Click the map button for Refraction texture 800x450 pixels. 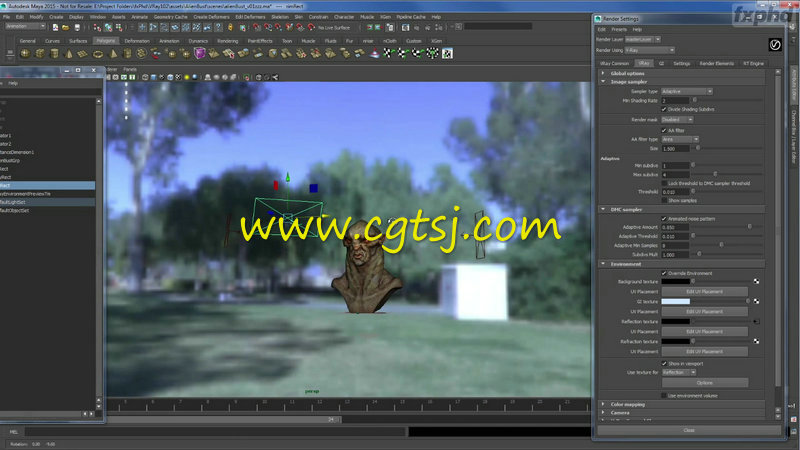pos(756,341)
